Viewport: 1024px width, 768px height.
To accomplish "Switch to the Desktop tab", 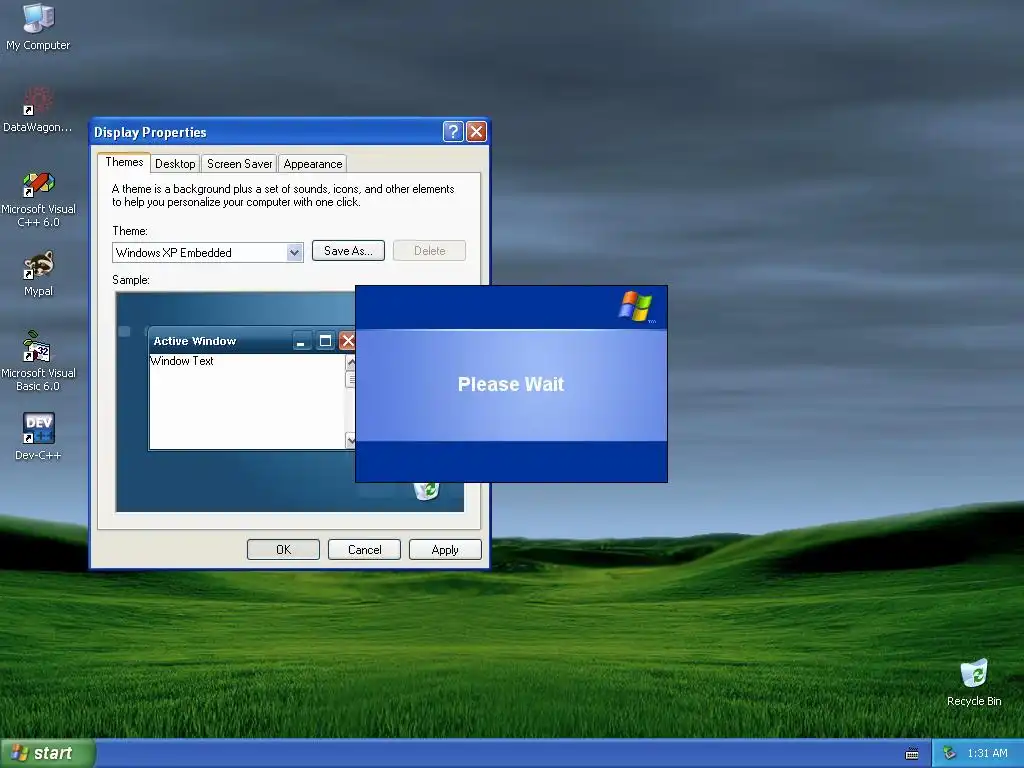I will coord(175,164).
